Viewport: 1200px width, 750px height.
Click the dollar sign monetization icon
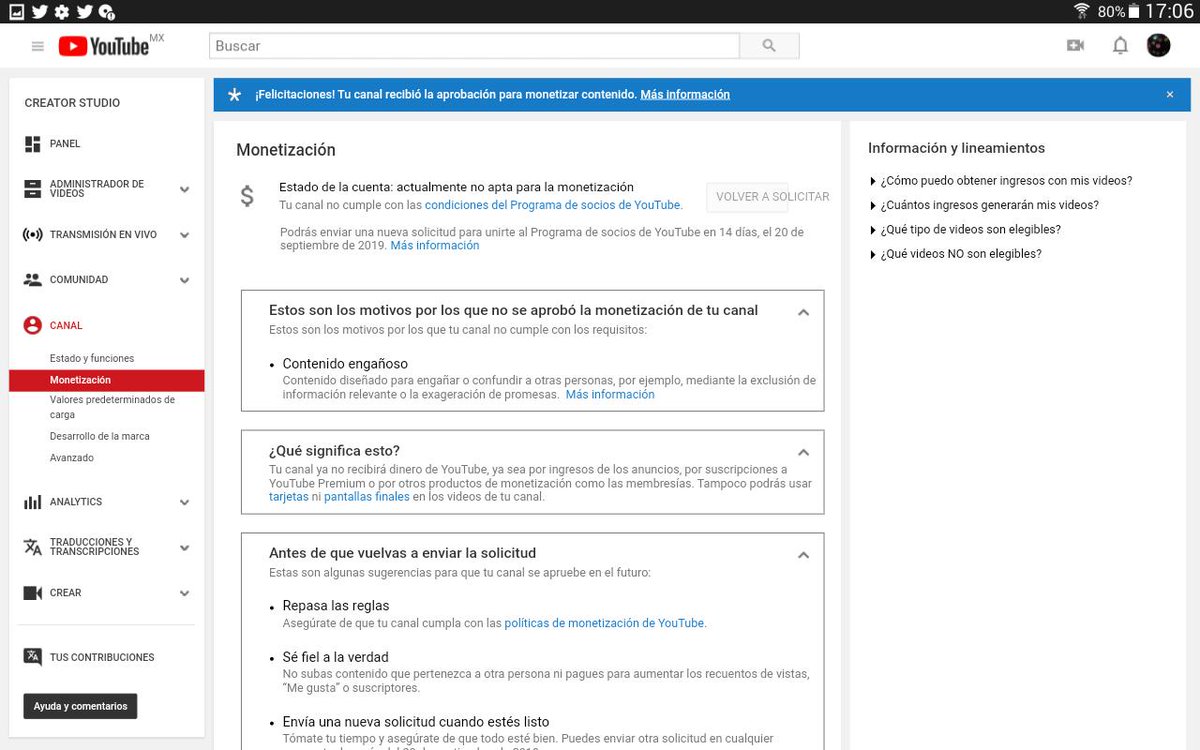pyautogui.click(x=247, y=196)
